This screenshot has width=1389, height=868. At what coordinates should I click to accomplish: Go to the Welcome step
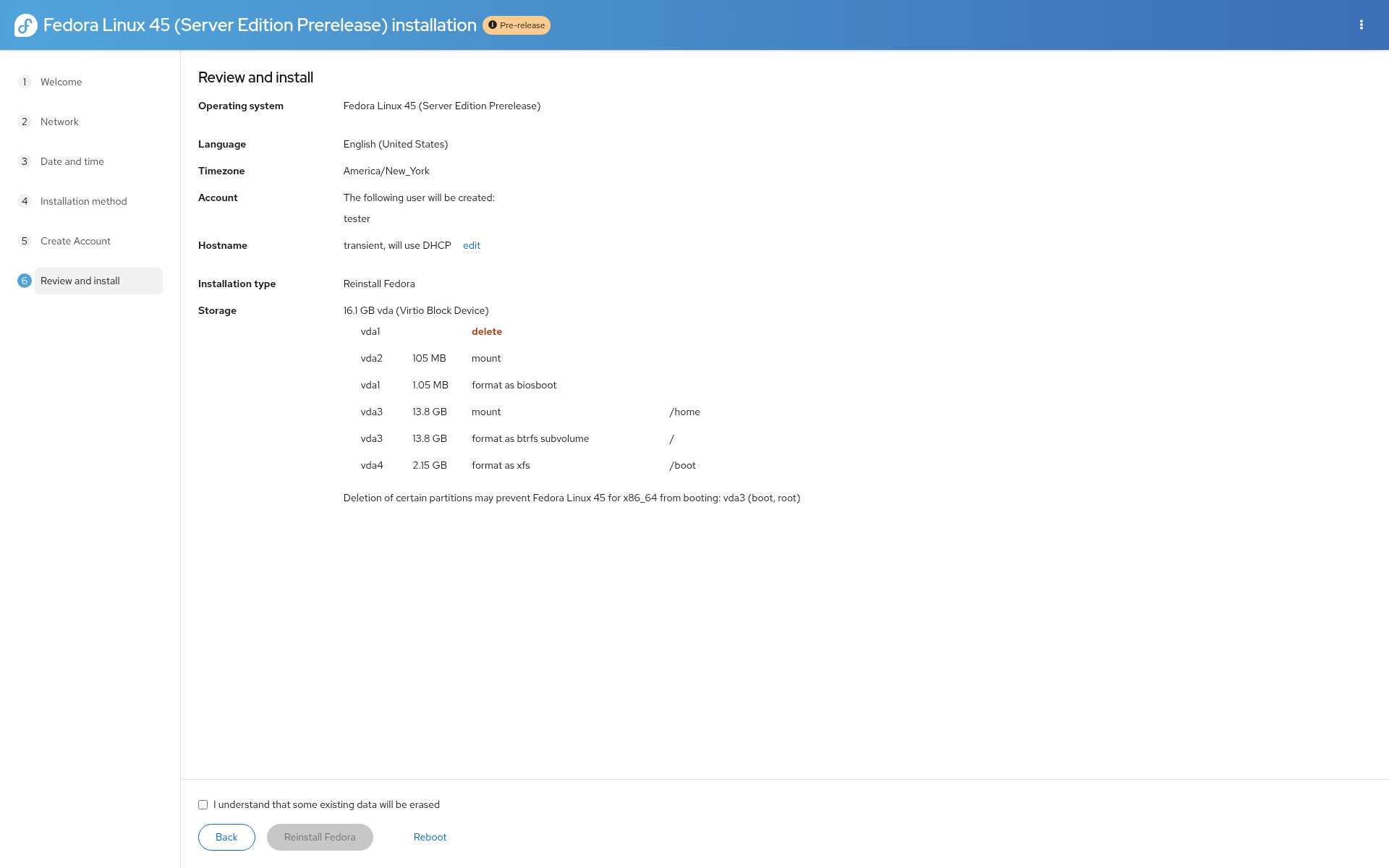click(61, 82)
